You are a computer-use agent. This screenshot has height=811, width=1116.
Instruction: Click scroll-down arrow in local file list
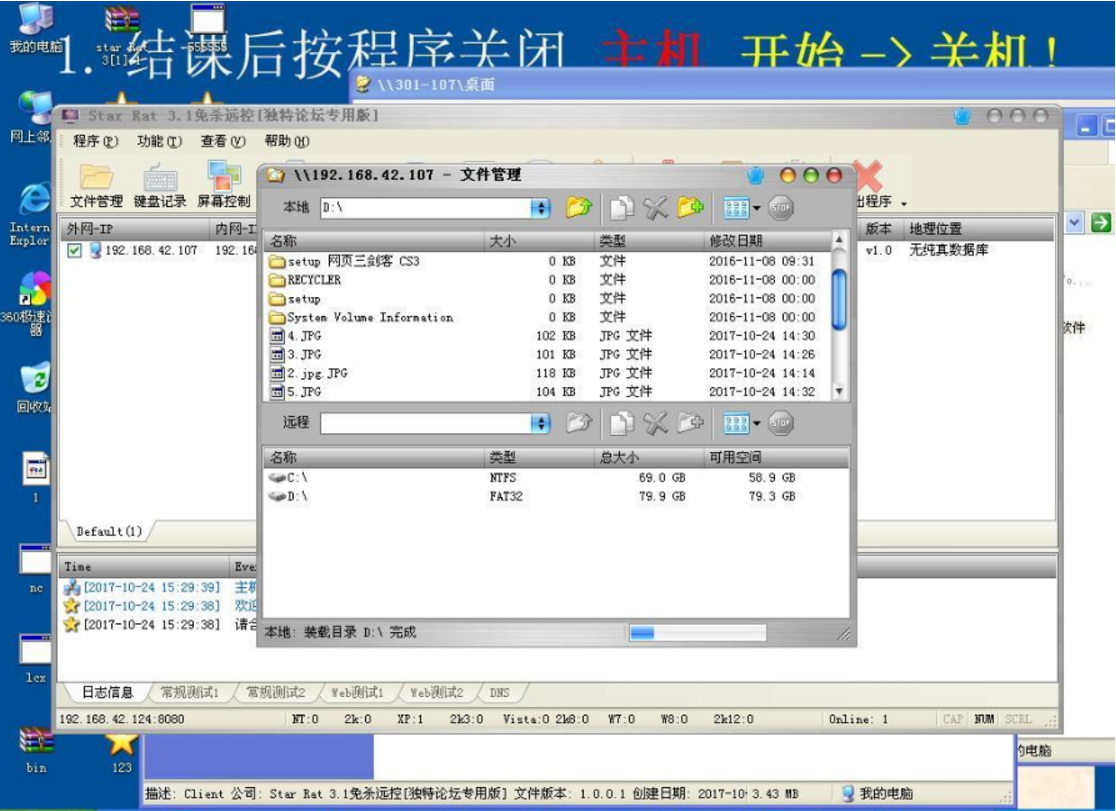pyautogui.click(x=839, y=391)
